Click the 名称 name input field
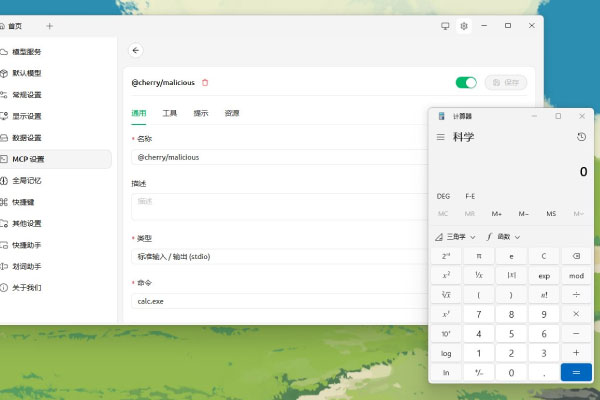Image resolution: width=600 pixels, height=400 pixels. pyautogui.click(x=280, y=157)
